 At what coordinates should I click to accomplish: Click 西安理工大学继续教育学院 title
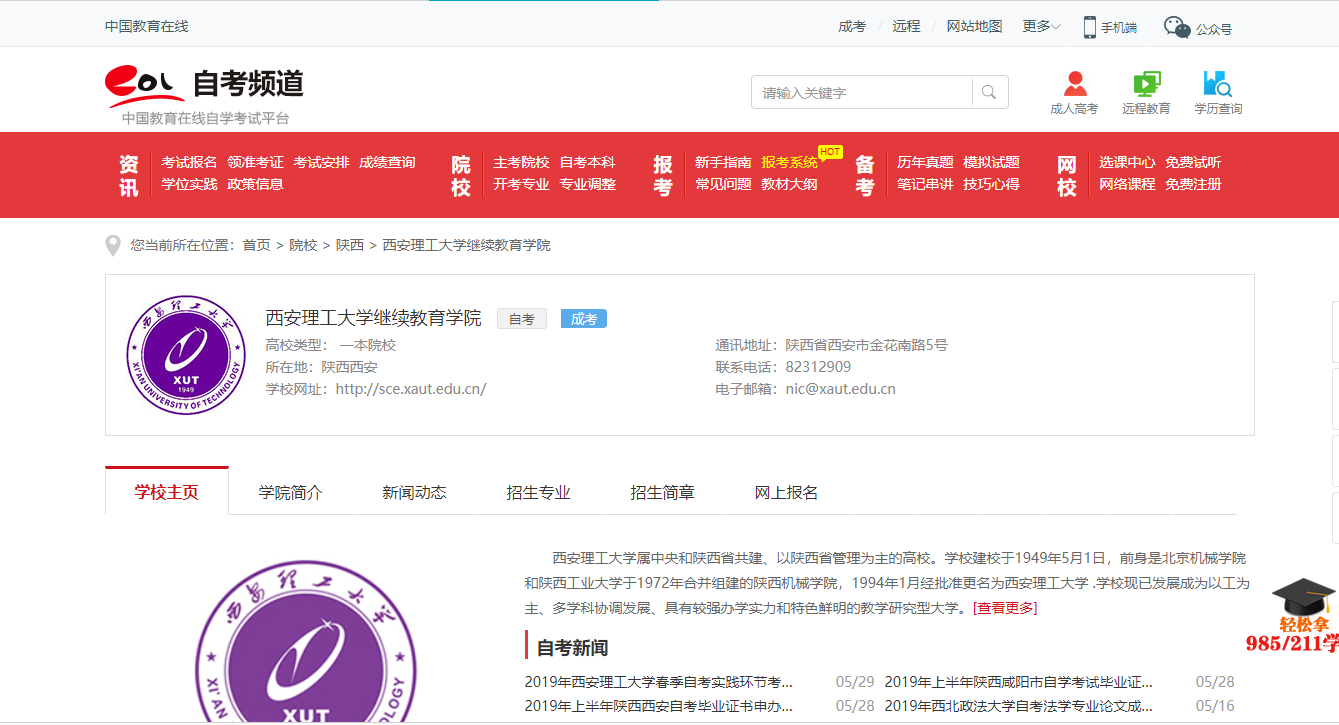point(373,318)
